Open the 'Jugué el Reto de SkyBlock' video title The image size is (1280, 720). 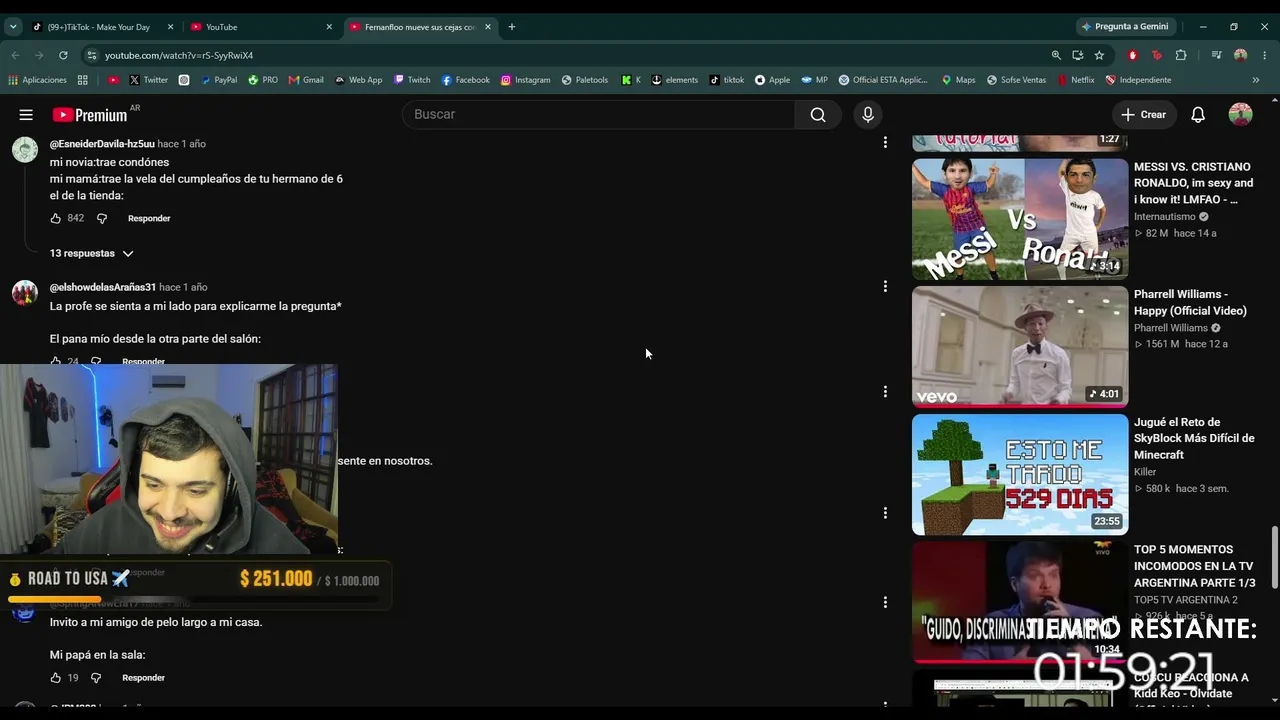(x=1194, y=438)
